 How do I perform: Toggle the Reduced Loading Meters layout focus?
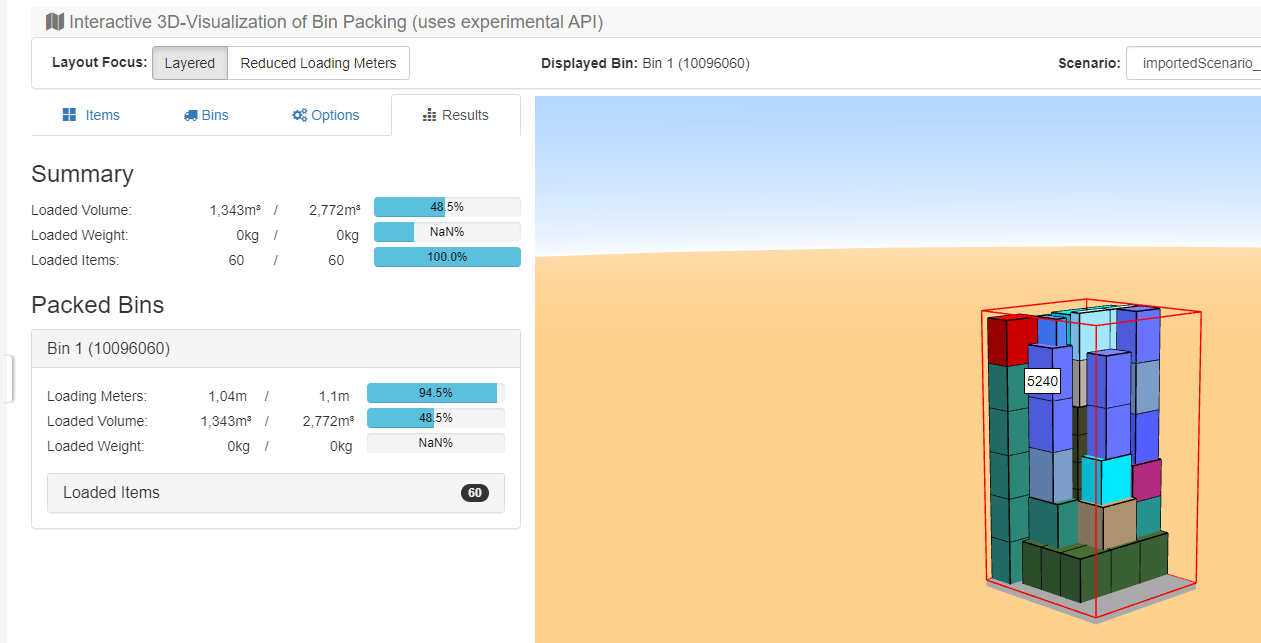(x=318, y=63)
